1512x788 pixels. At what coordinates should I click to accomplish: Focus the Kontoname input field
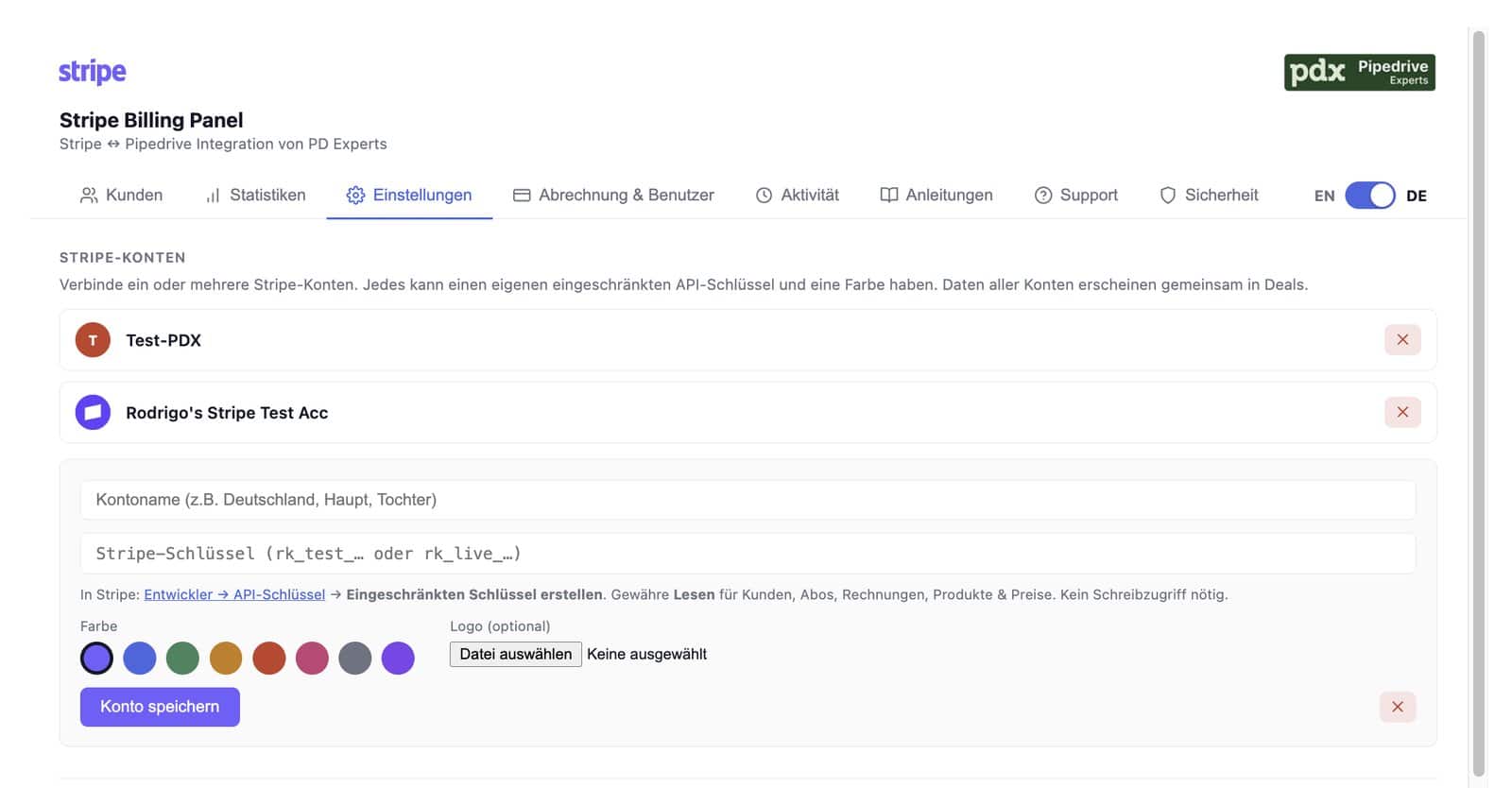(x=747, y=500)
